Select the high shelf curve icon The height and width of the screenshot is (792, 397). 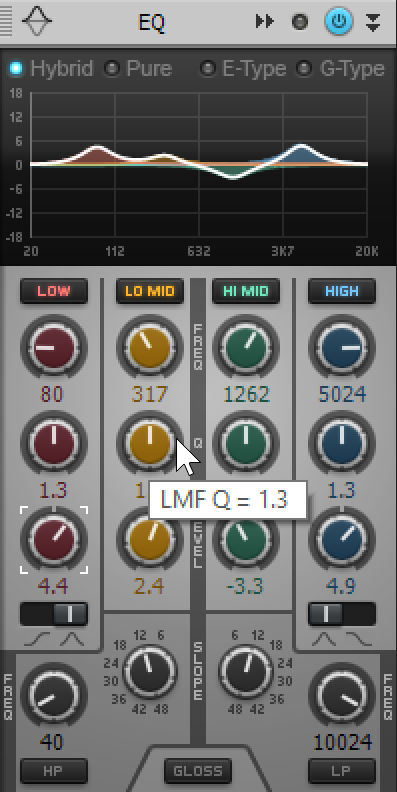tap(360, 640)
